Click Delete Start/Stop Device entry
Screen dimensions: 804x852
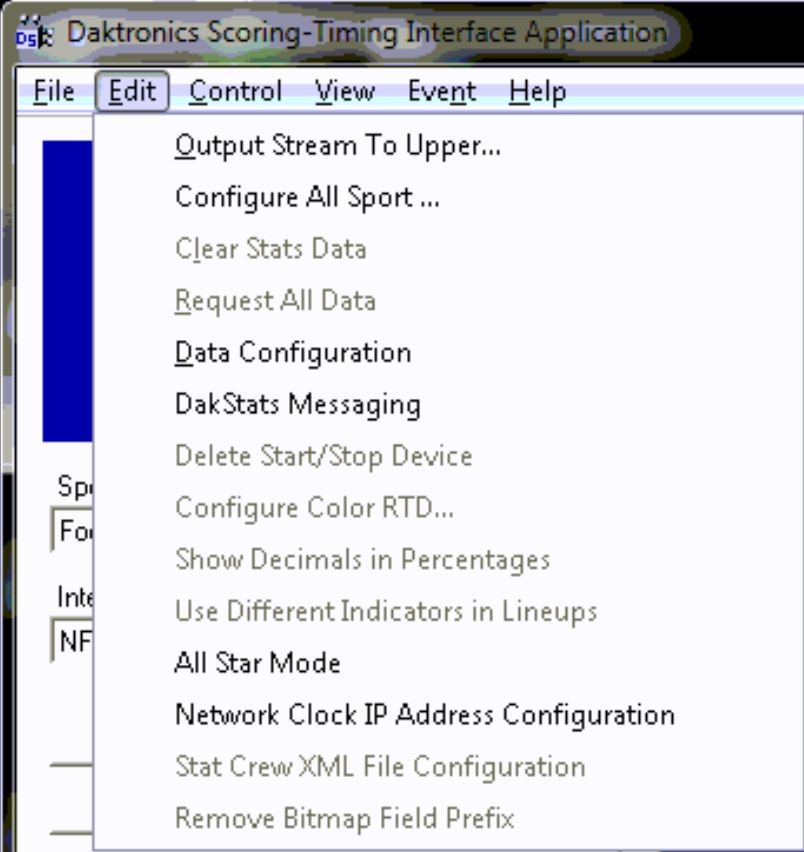323,456
